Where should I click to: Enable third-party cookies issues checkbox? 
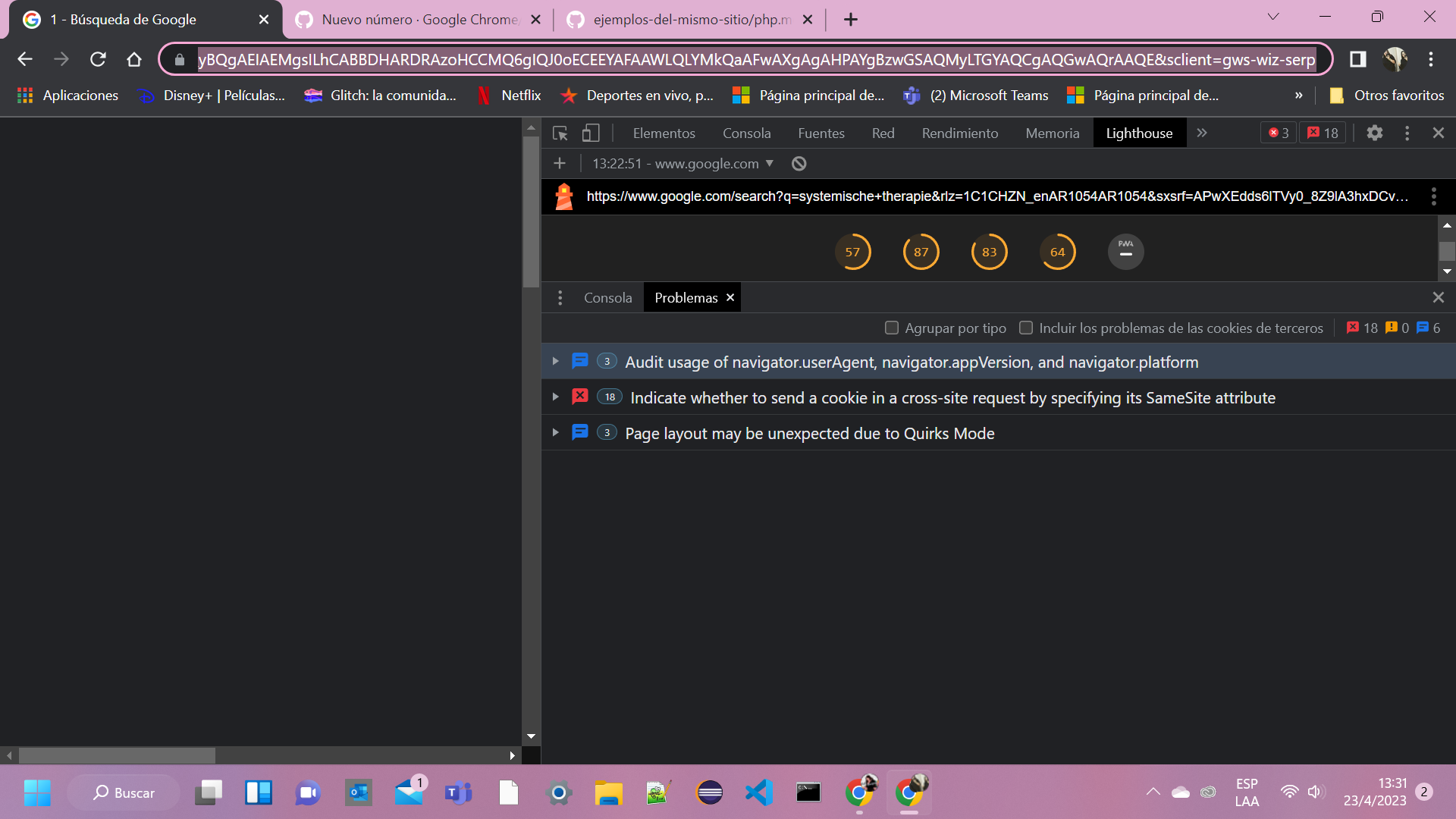(x=1026, y=328)
